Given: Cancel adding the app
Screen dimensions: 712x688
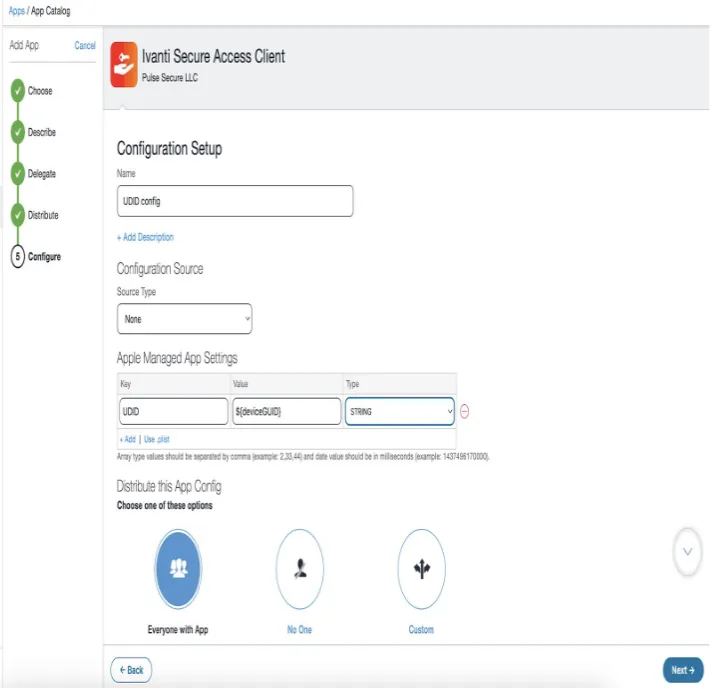Looking at the screenshot, I should point(85,45).
